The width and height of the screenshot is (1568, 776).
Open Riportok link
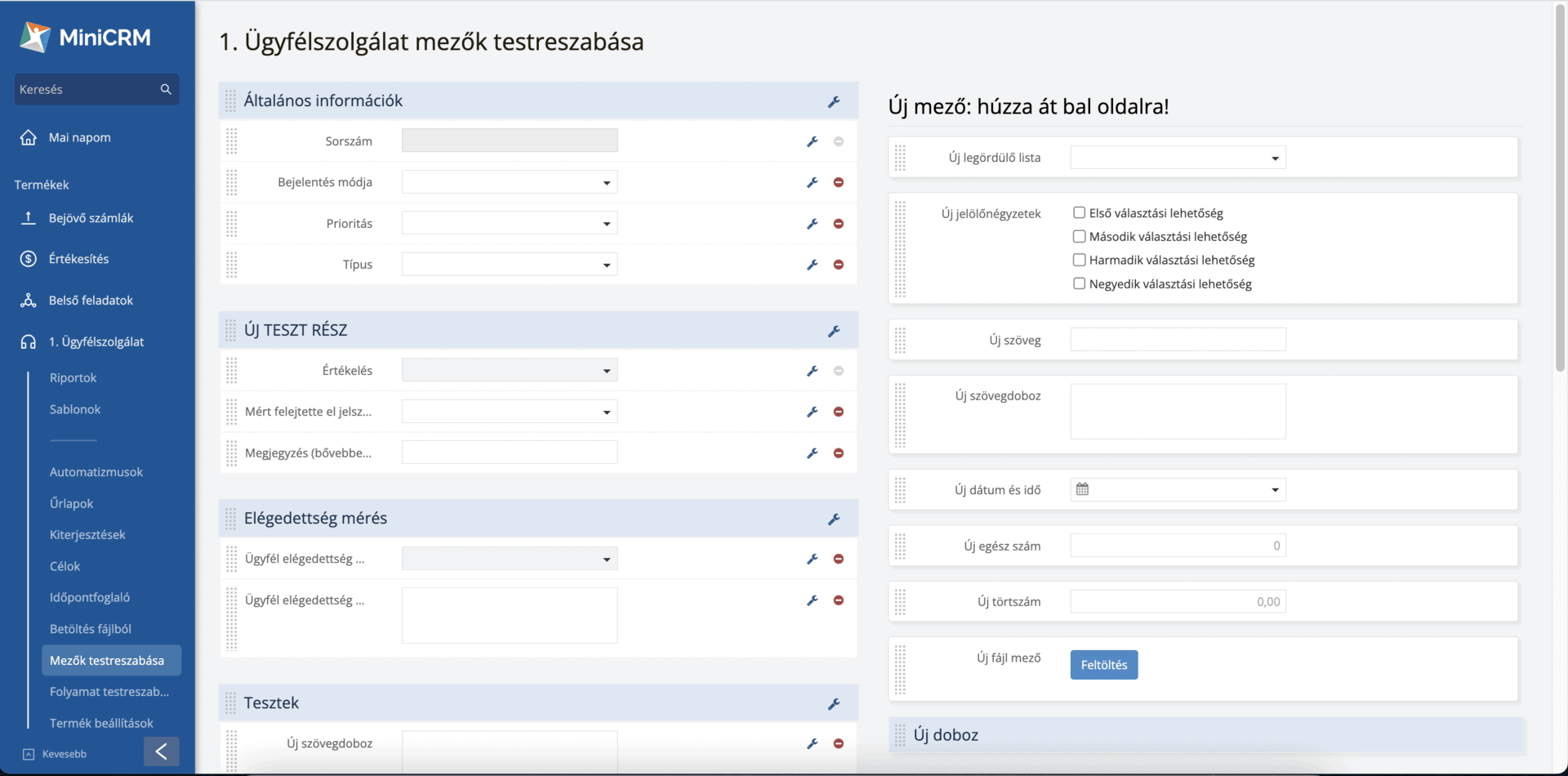coord(73,377)
